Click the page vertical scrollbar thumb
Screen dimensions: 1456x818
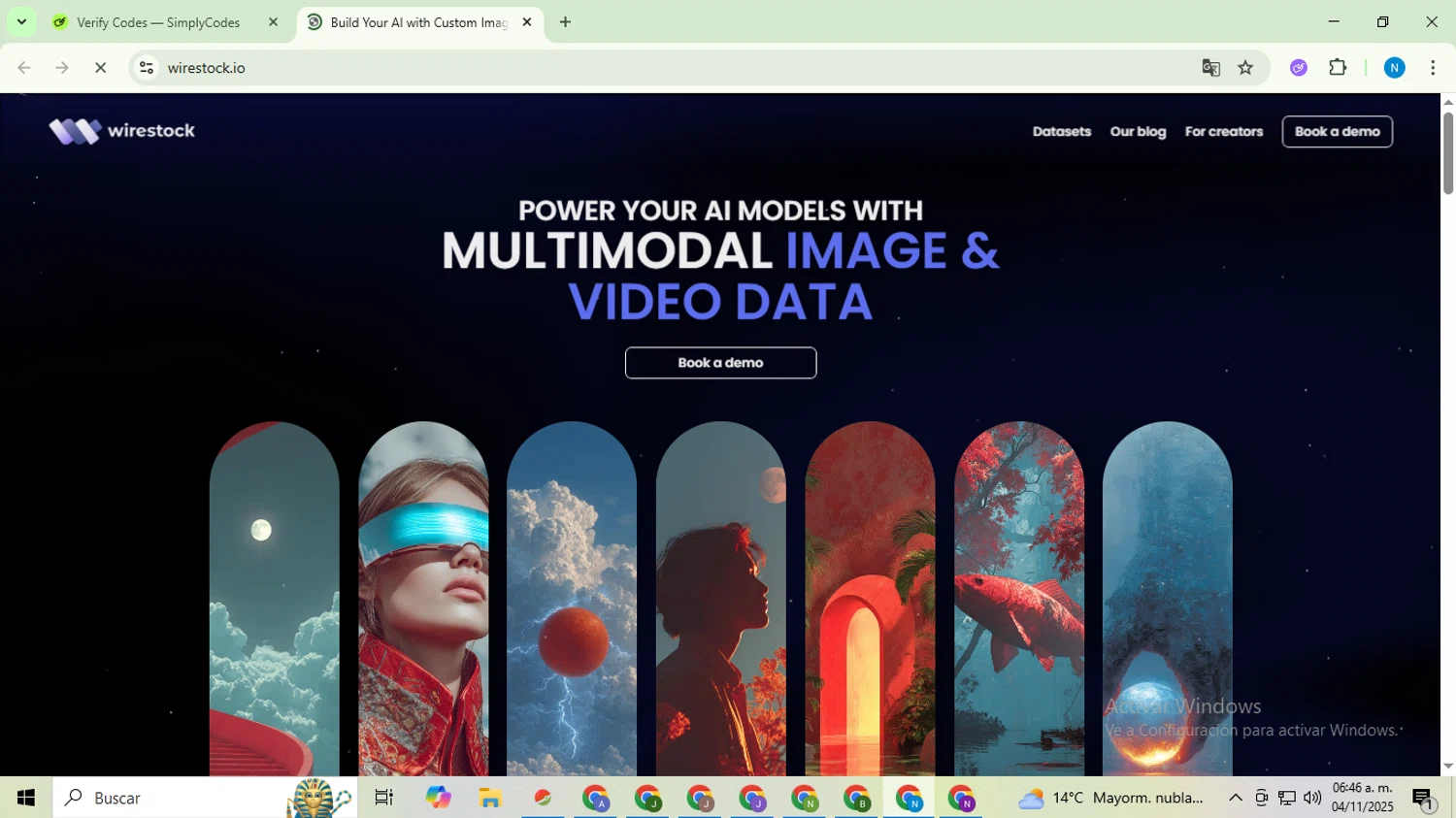pos(1448,153)
